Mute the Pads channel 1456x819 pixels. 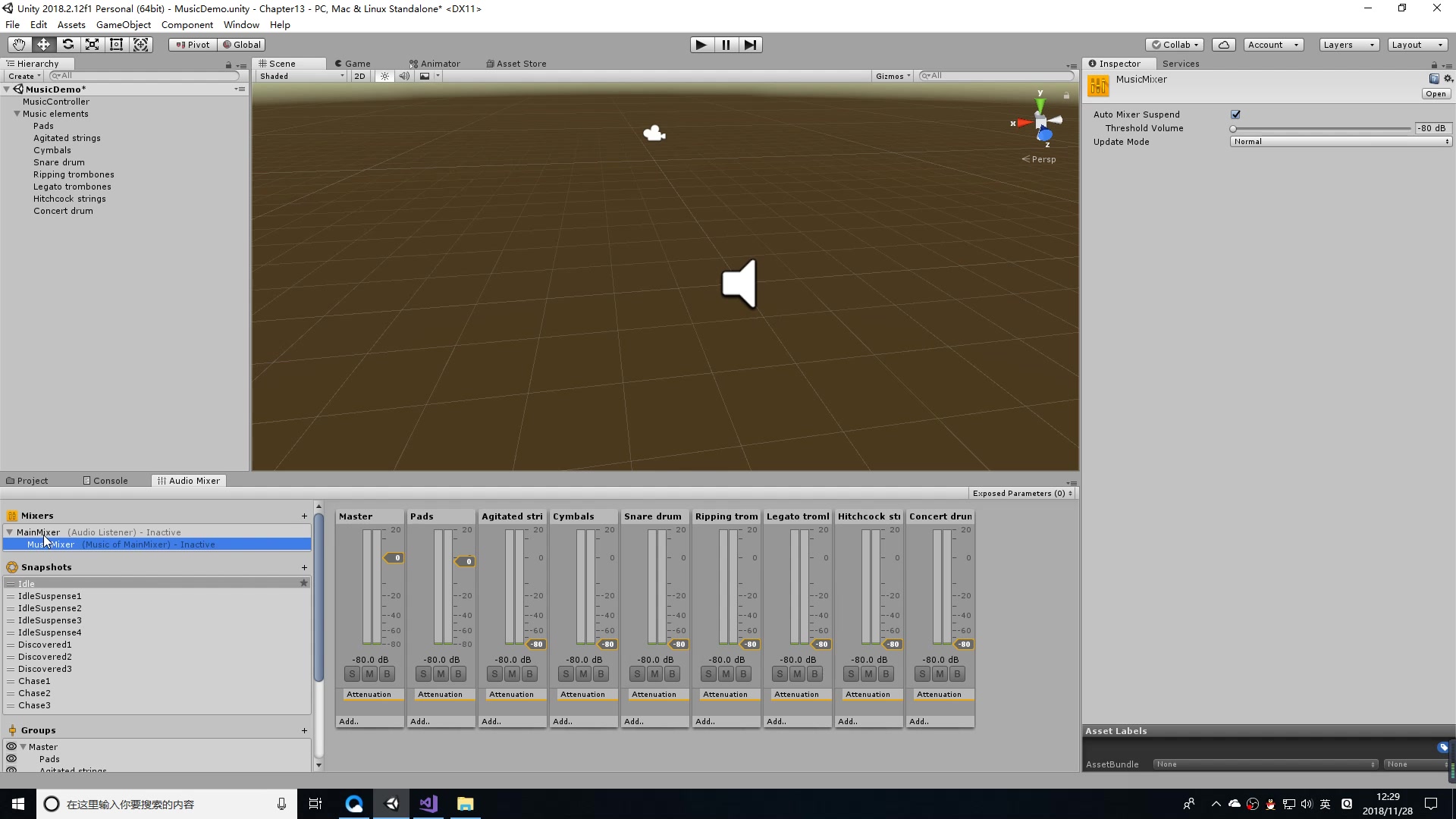click(441, 674)
